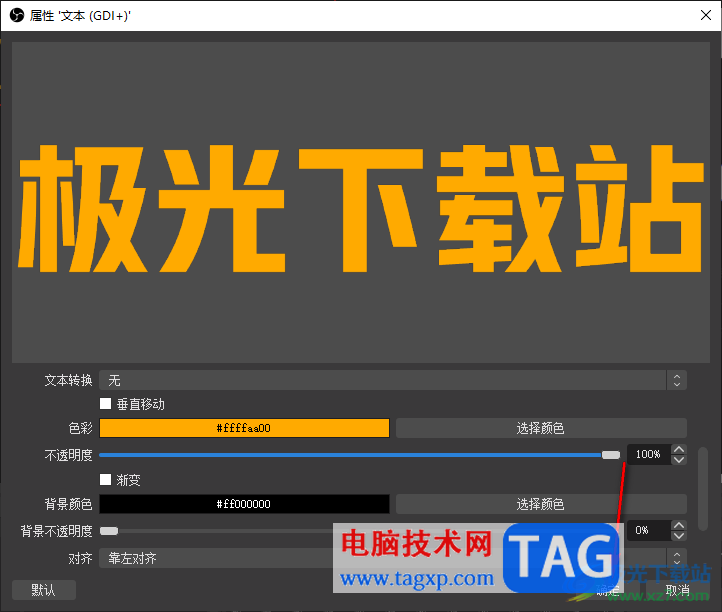This screenshot has height=612, width=722.
Task: Click the properties panel vertical scrollbar
Action: click(x=702, y=489)
